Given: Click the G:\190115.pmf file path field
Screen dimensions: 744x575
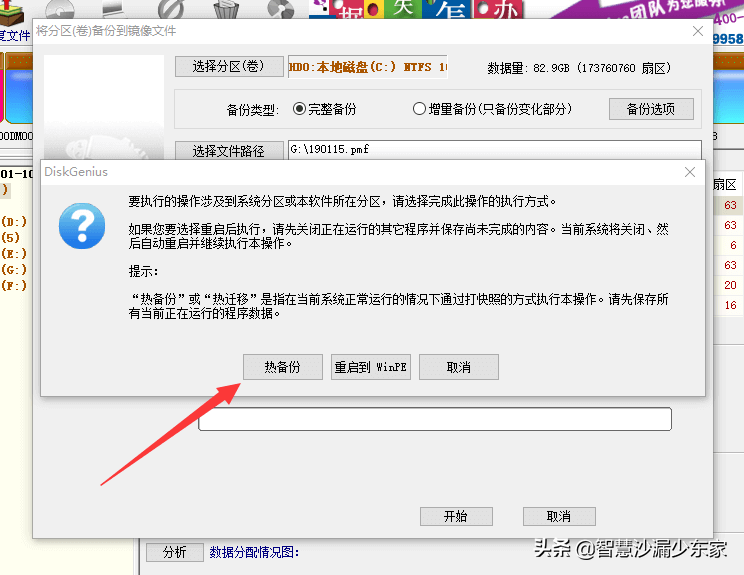Looking at the screenshot, I should [494, 150].
